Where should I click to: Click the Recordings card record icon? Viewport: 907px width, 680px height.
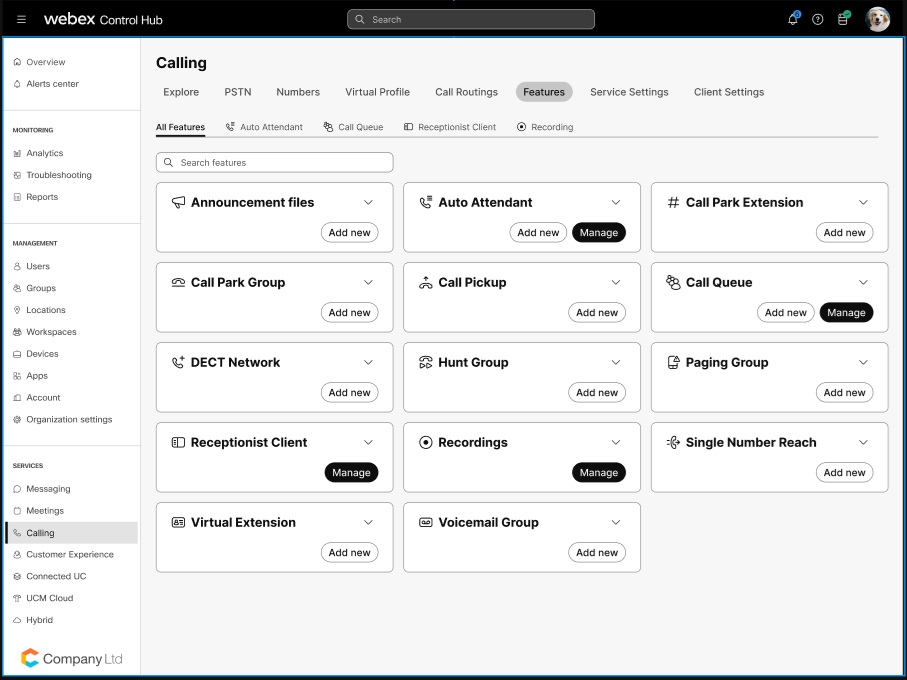pos(426,442)
